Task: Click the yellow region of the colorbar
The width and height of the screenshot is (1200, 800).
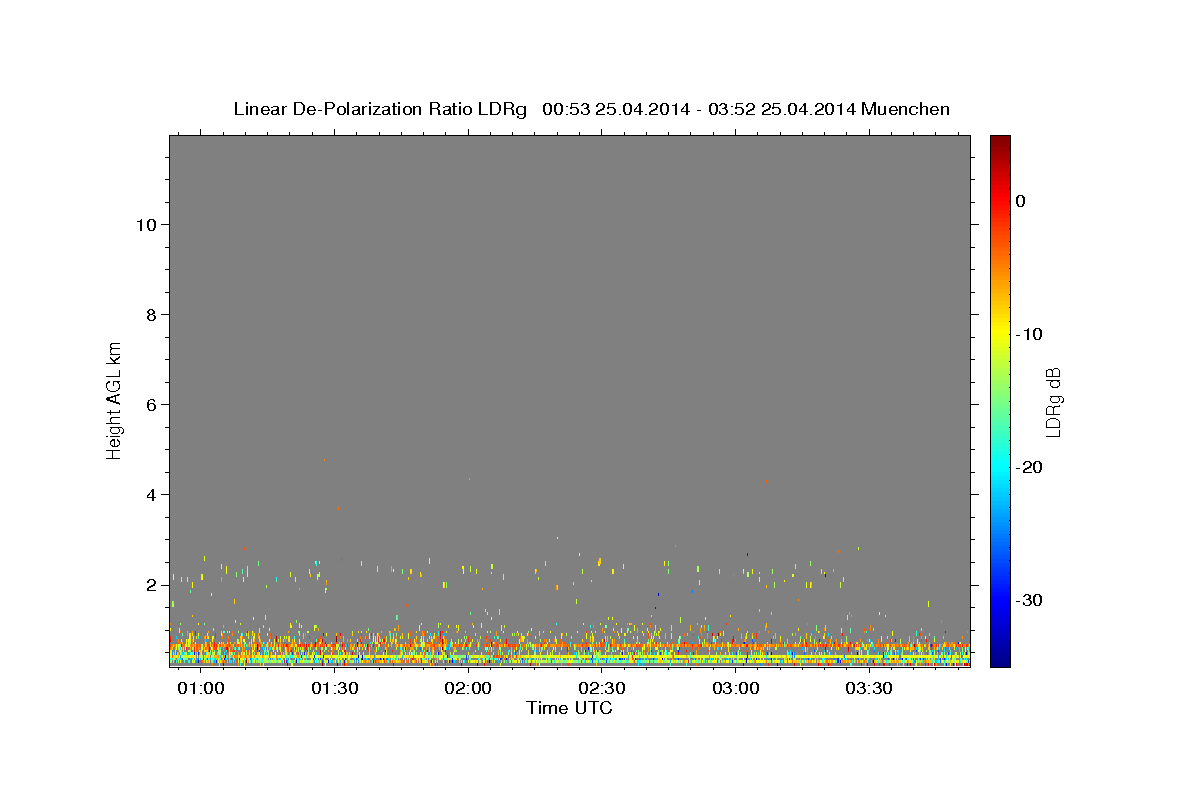Action: point(1000,330)
